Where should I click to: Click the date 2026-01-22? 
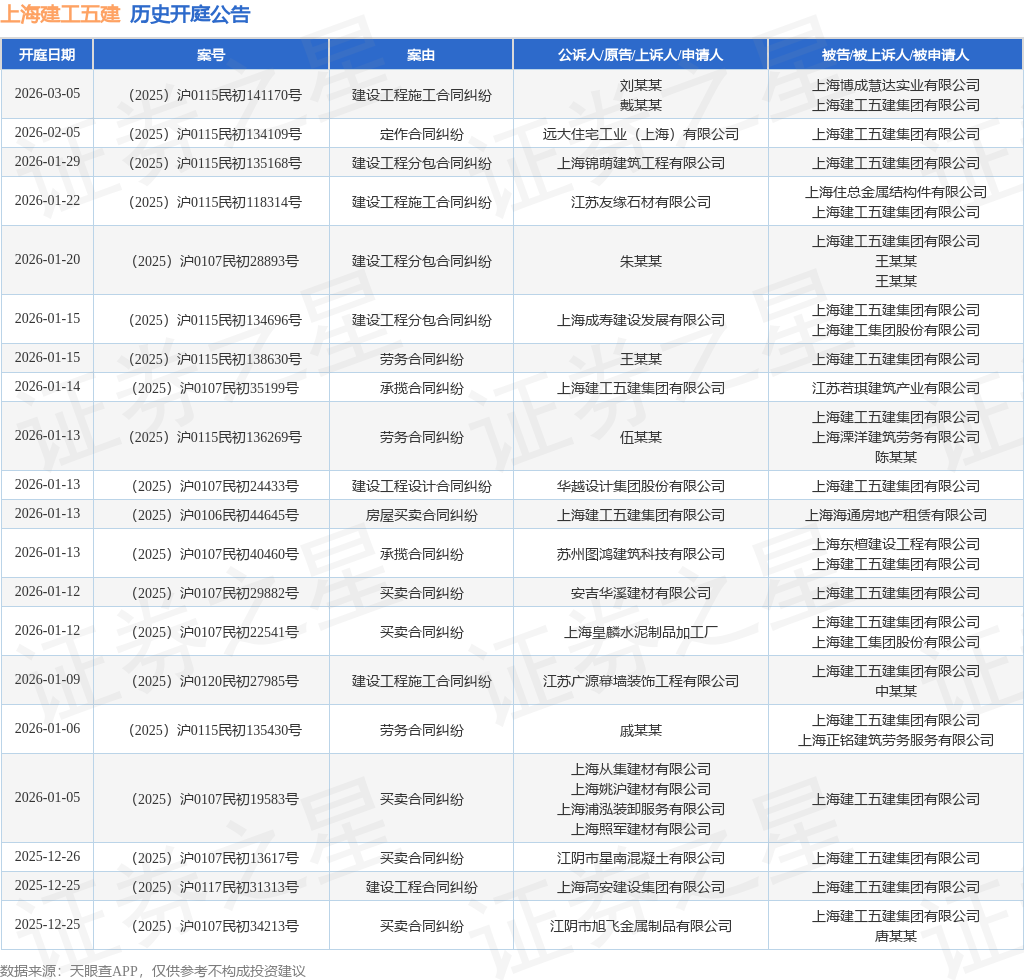(47, 200)
